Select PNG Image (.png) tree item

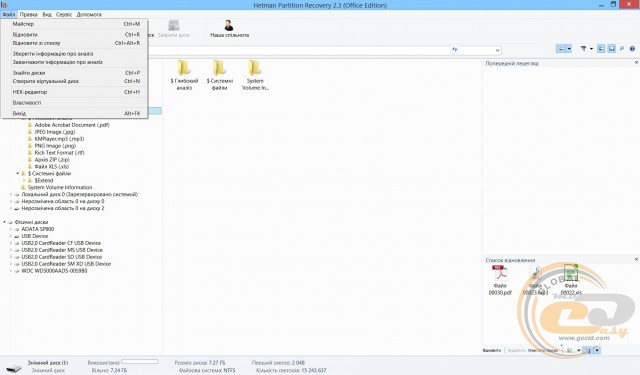point(55,146)
